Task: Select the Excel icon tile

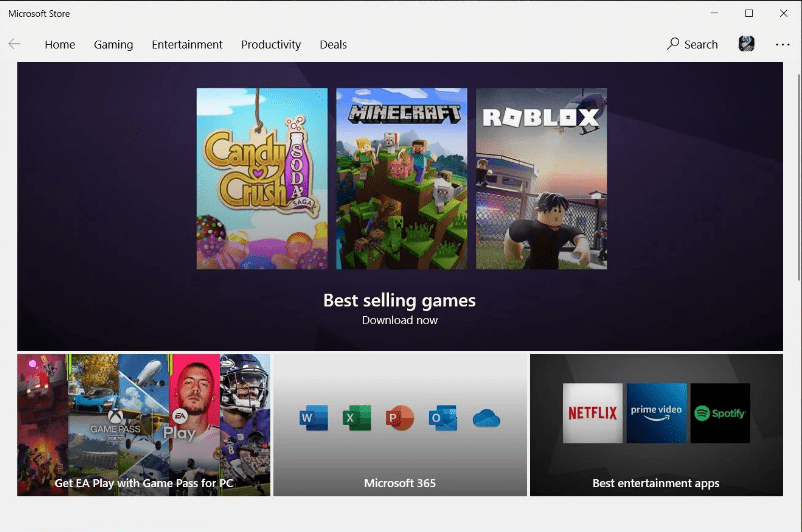Action: click(x=357, y=417)
